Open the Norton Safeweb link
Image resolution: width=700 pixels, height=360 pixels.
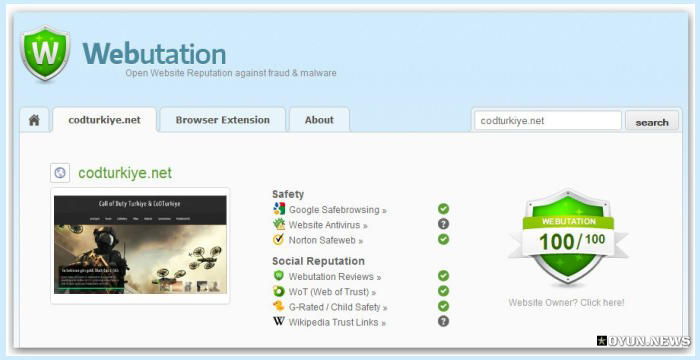coord(326,240)
